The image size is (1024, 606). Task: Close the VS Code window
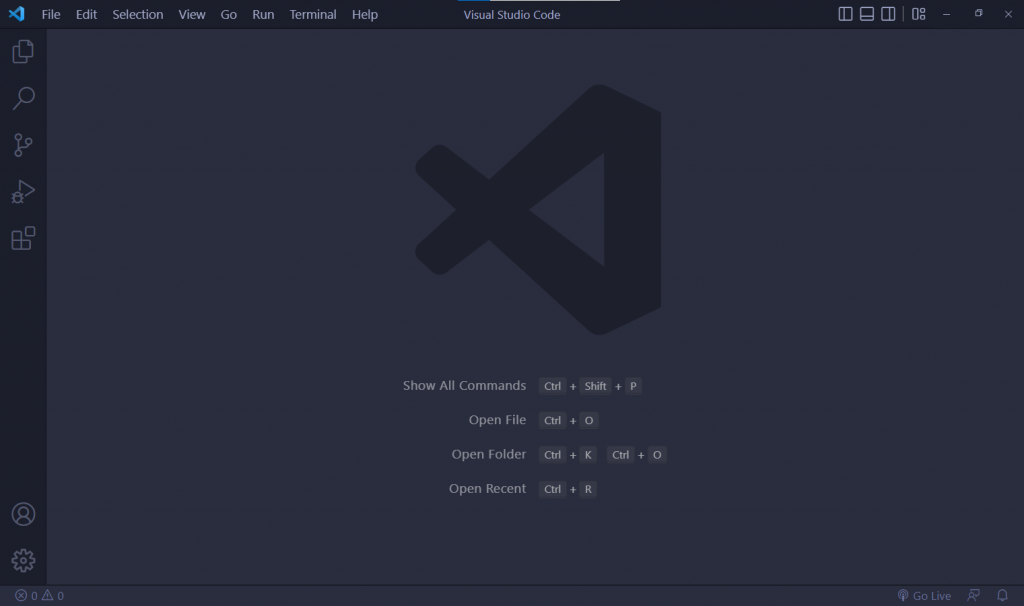click(x=1008, y=14)
